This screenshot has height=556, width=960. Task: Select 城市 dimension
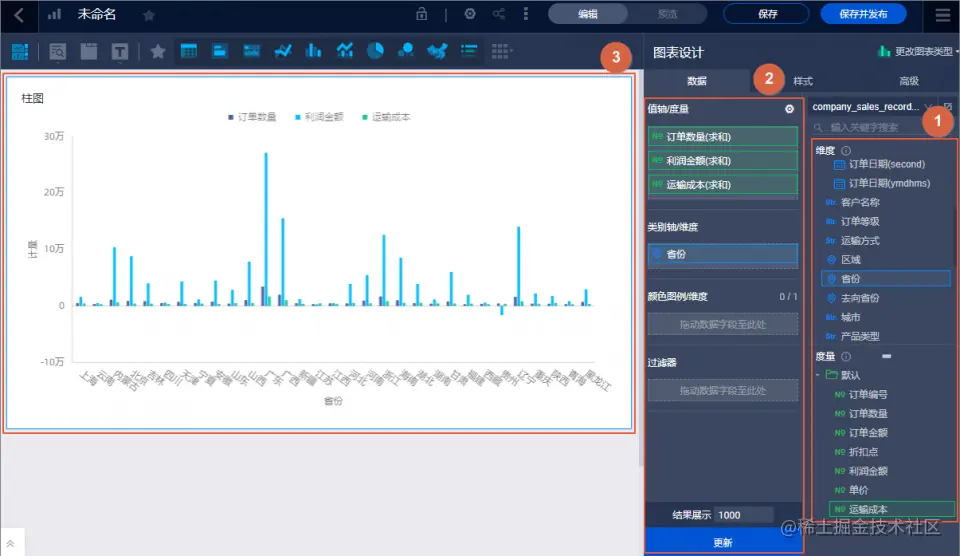pyautogui.click(x=850, y=317)
